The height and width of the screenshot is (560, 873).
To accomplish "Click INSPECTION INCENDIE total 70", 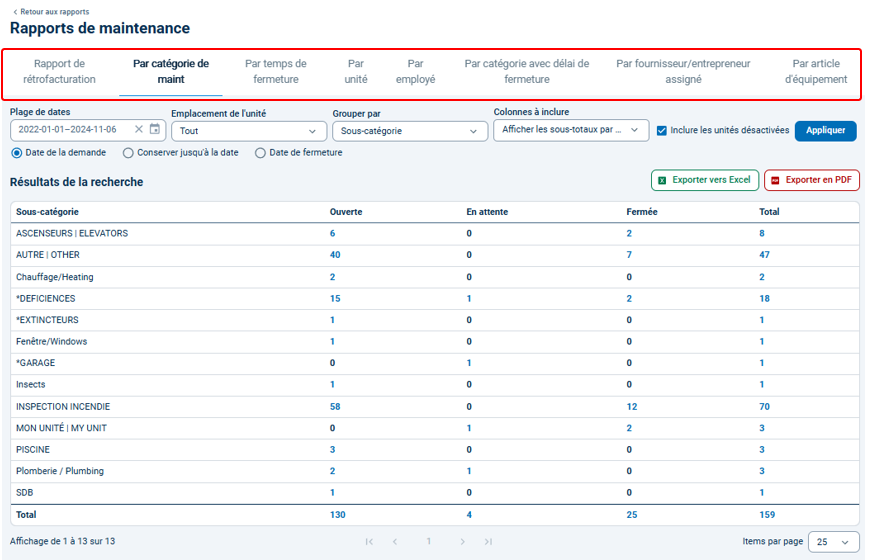I will (x=764, y=407).
